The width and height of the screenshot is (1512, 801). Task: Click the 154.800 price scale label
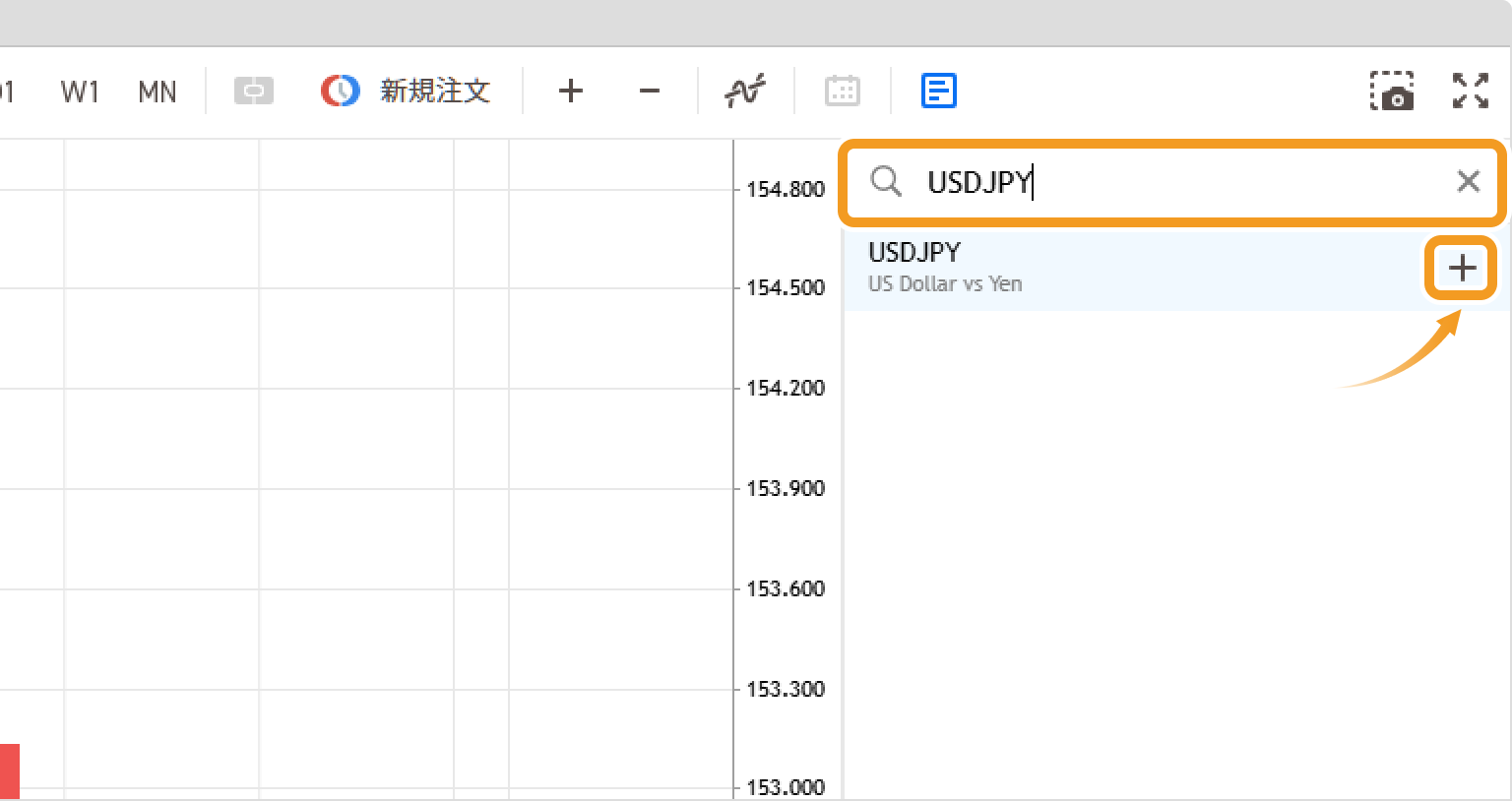coord(786,189)
